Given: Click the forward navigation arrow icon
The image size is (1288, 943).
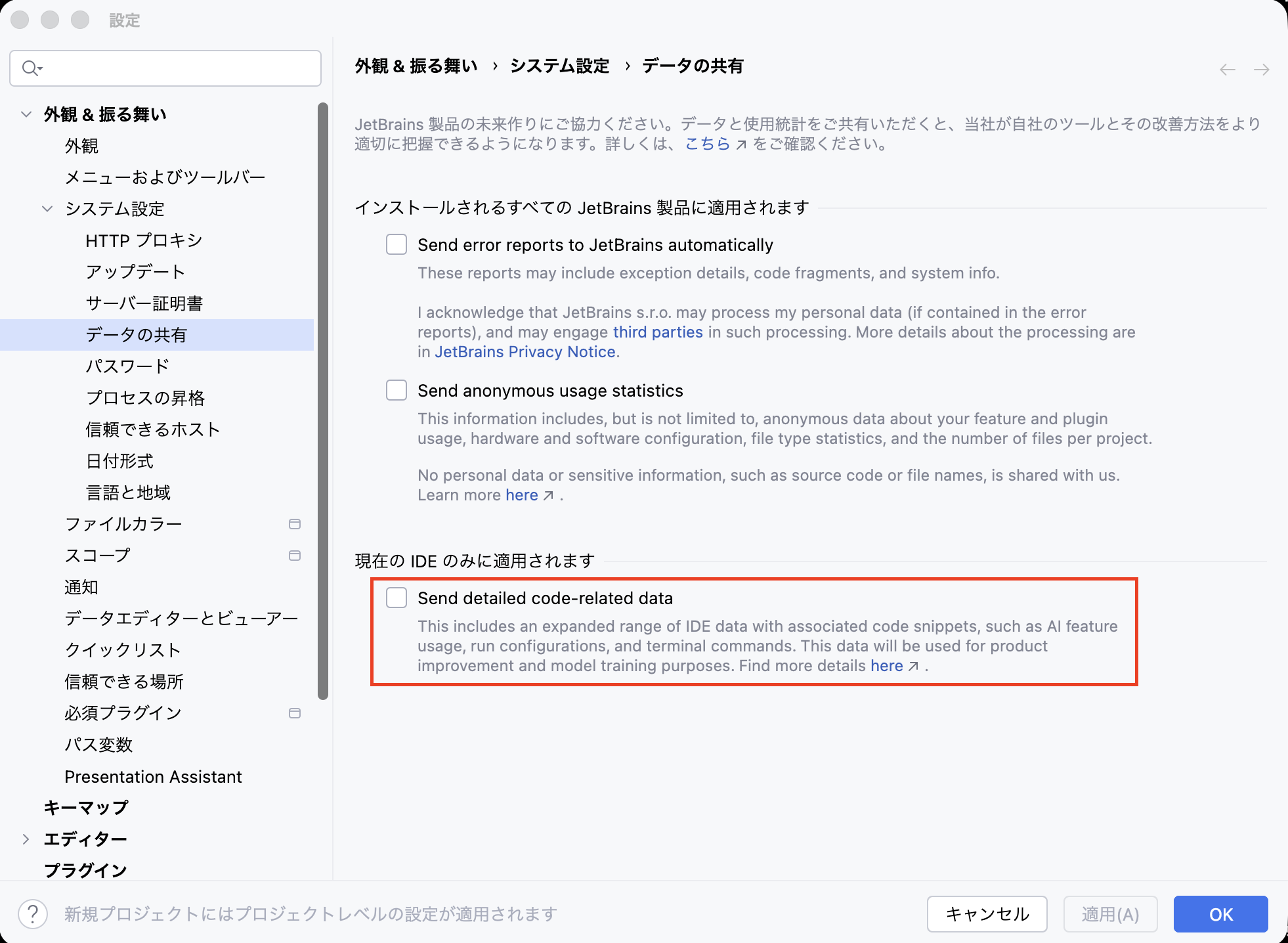Looking at the screenshot, I should pos(1261,69).
